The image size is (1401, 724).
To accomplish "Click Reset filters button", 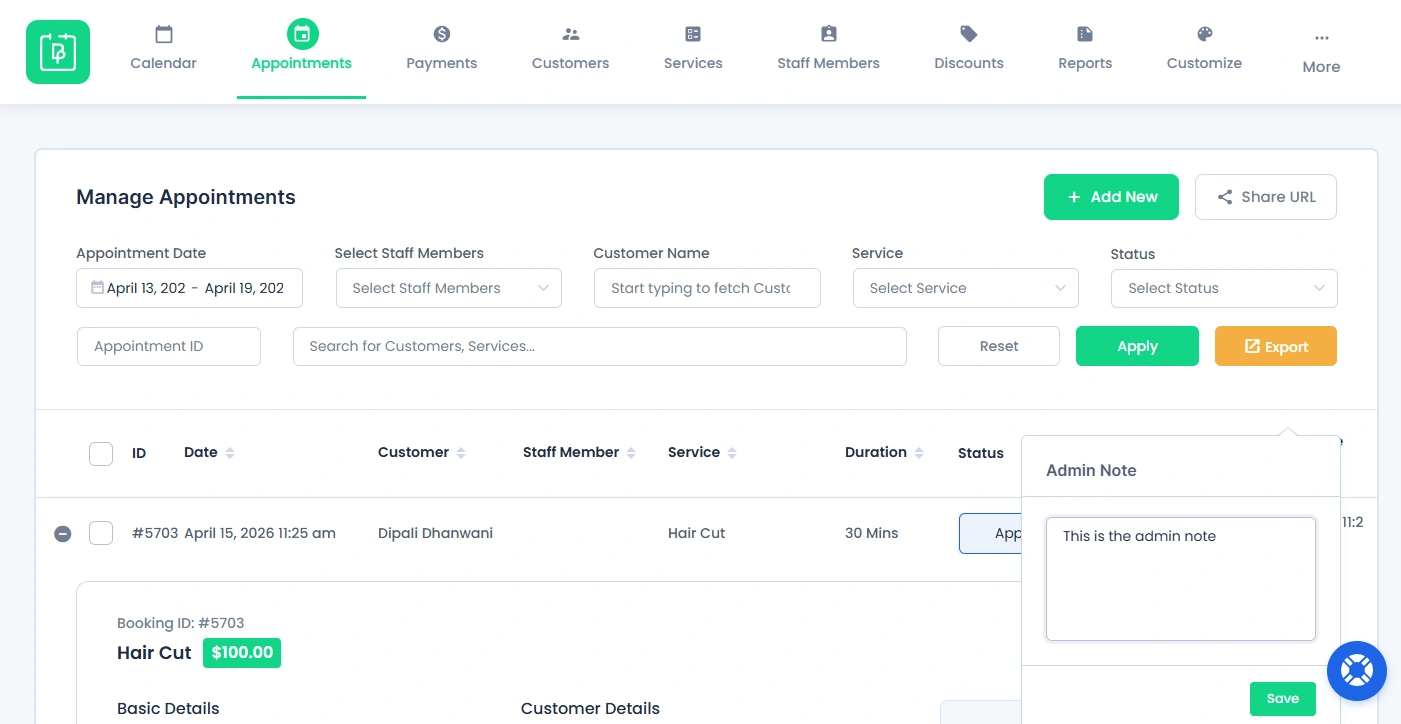I will pyautogui.click(x=999, y=346).
